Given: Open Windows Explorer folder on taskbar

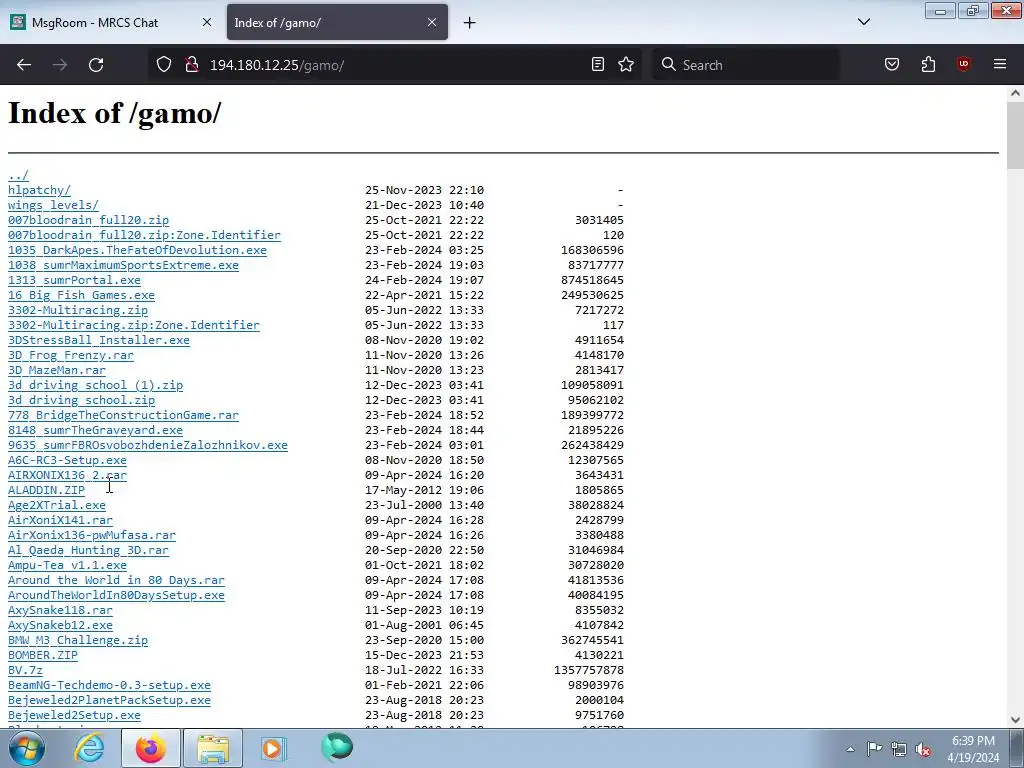Looking at the screenshot, I should [x=213, y=748].
